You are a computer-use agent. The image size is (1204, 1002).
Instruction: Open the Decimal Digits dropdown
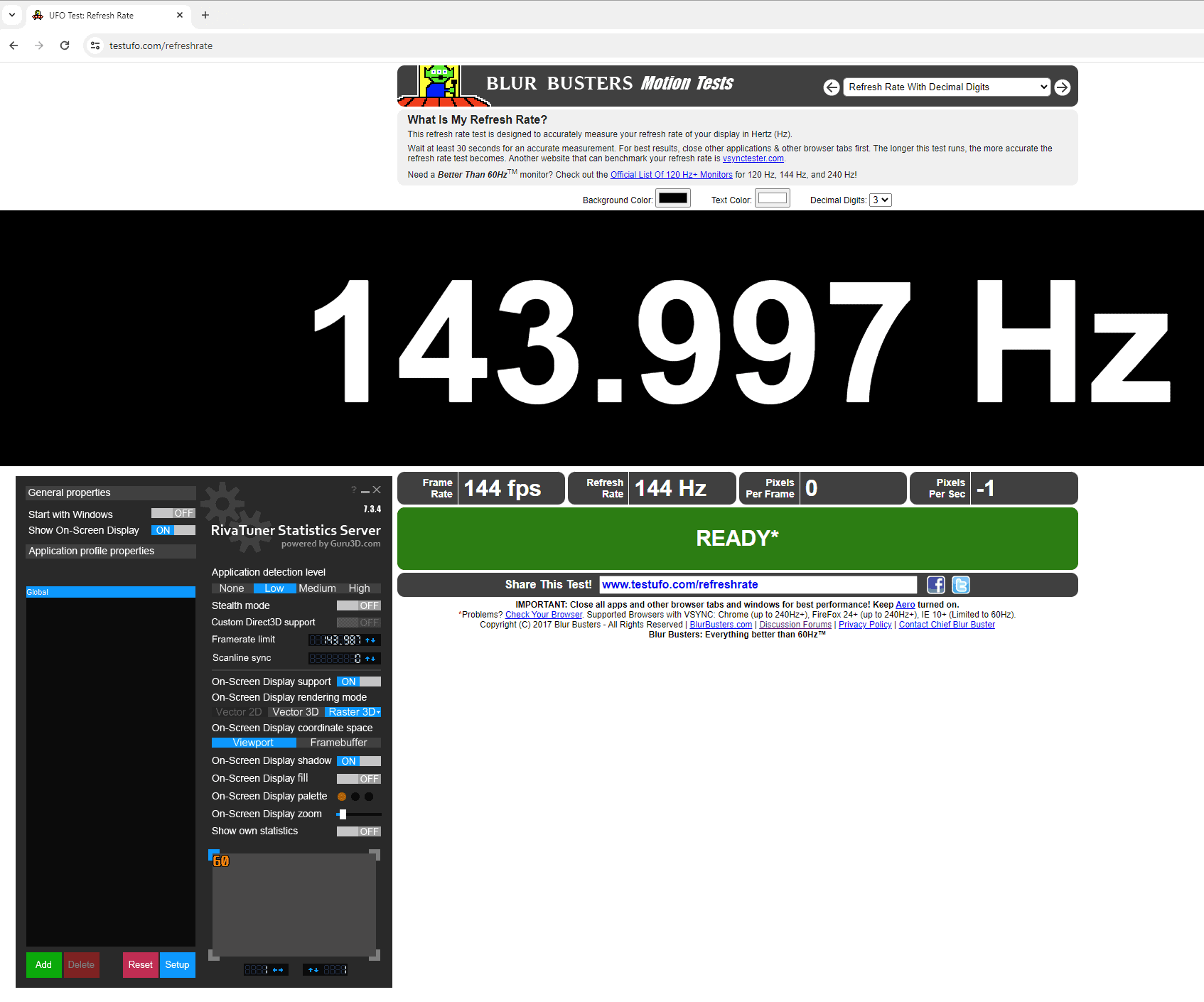(x=881, y=200)
